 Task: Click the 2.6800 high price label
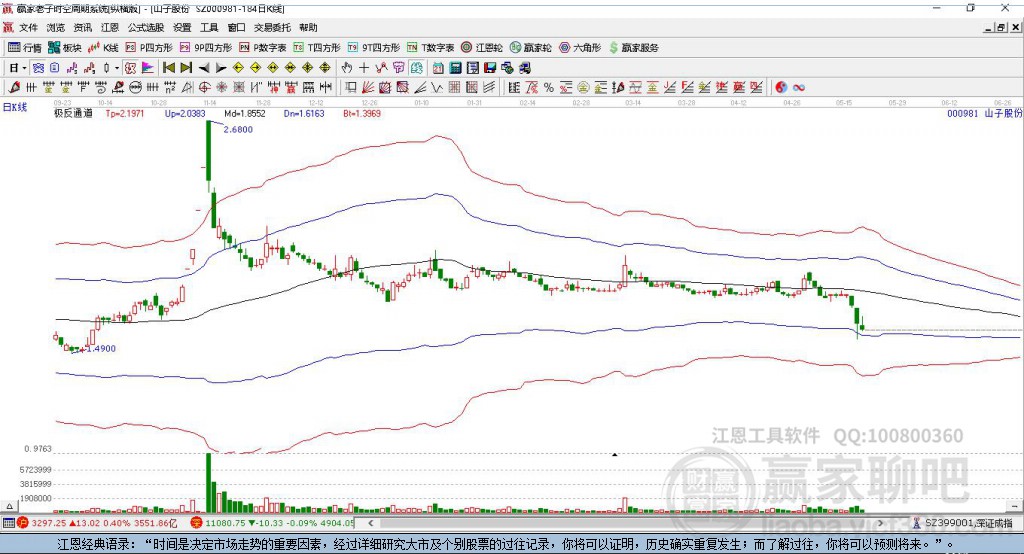238,129
